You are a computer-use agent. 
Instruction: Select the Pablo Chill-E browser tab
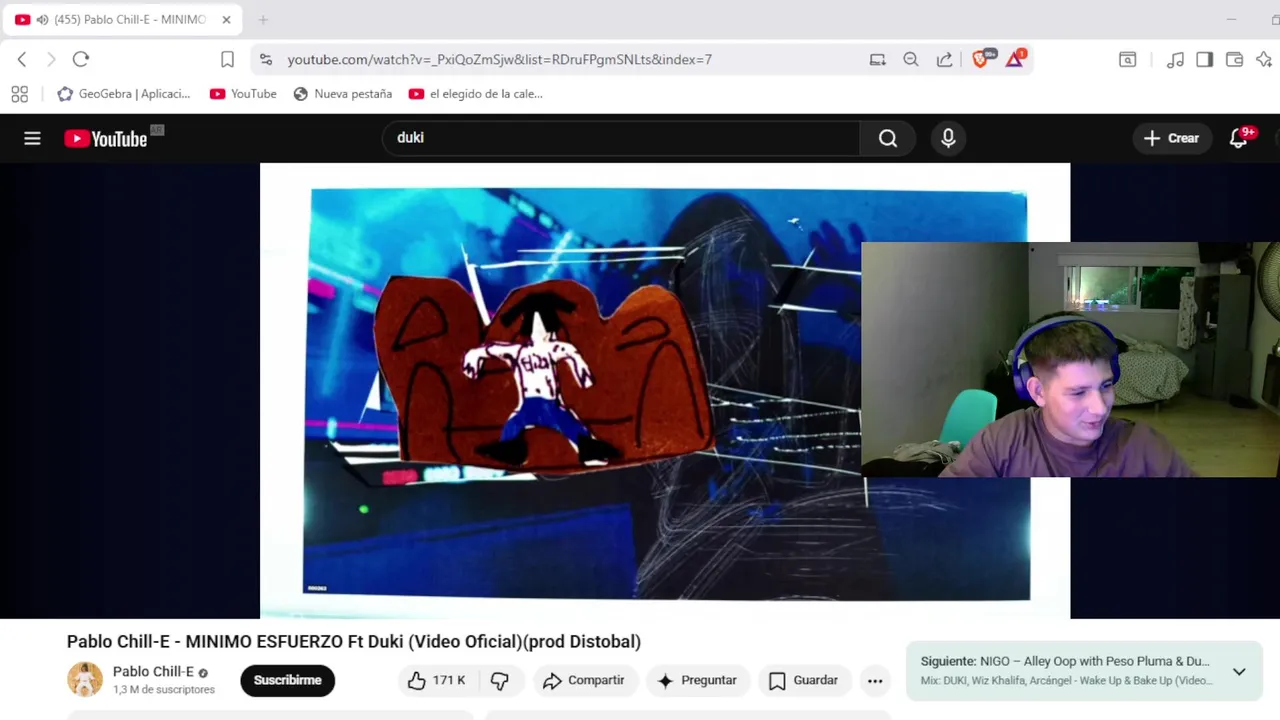pyautogui.click(x=122, y=20)
